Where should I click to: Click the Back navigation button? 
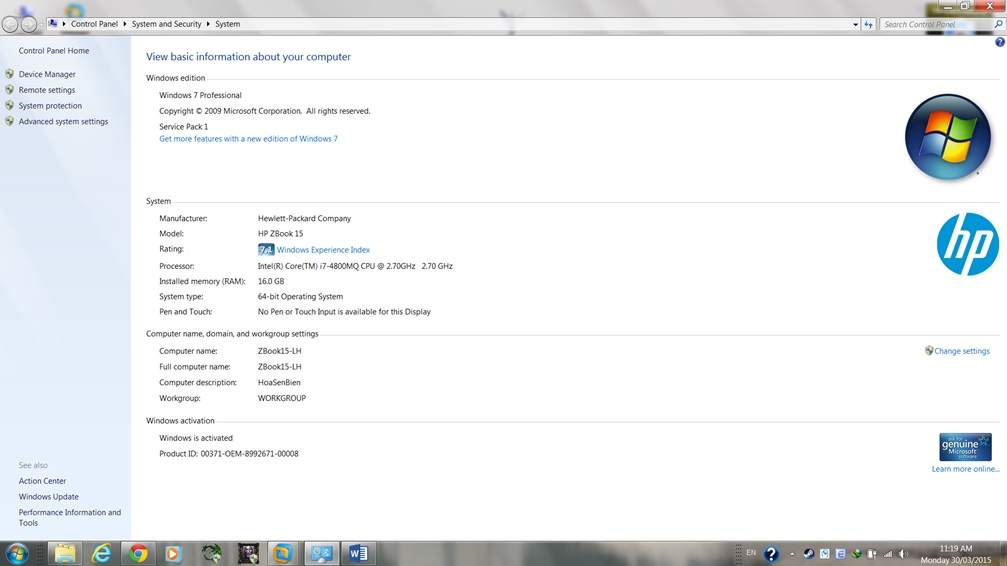click(x=10, y=24)
